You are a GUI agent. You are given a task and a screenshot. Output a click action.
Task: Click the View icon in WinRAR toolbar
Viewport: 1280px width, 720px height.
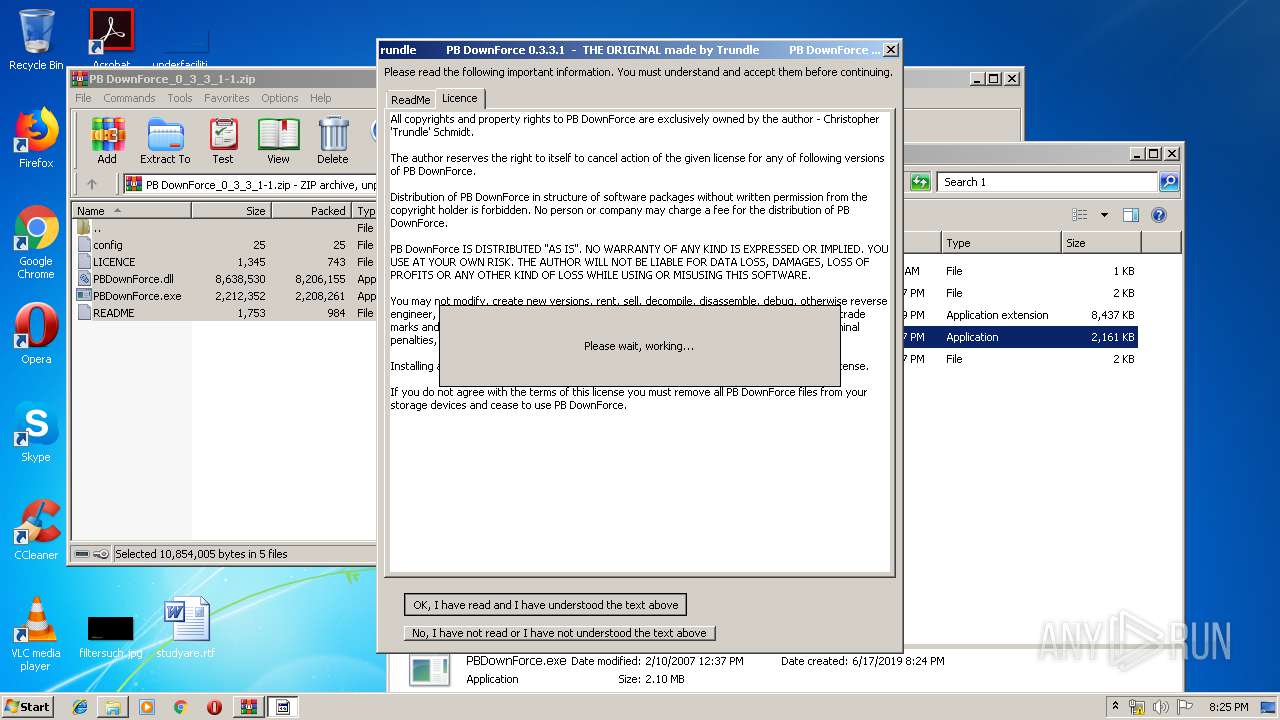(x=278, y=140)
